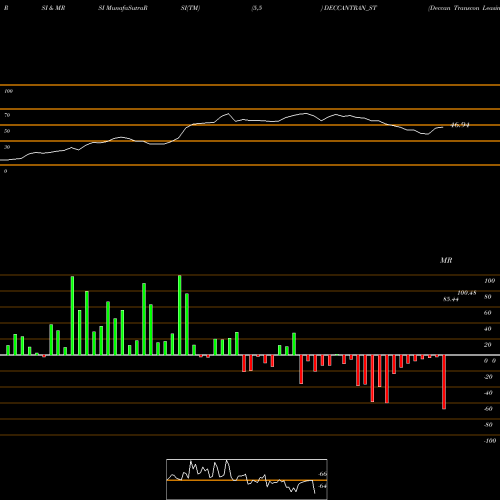Click the RSI value label 46.94
Image resolution: width=500 pixels, height=500 pixels.
[x=460, y=125]
